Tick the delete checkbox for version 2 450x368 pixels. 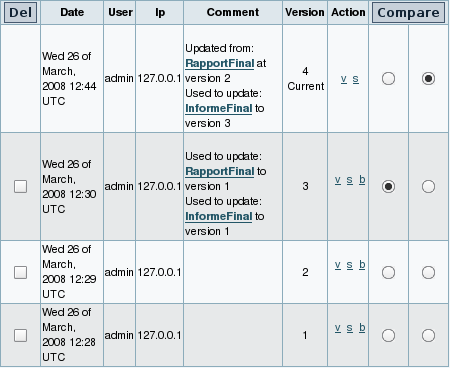point(21,272)
